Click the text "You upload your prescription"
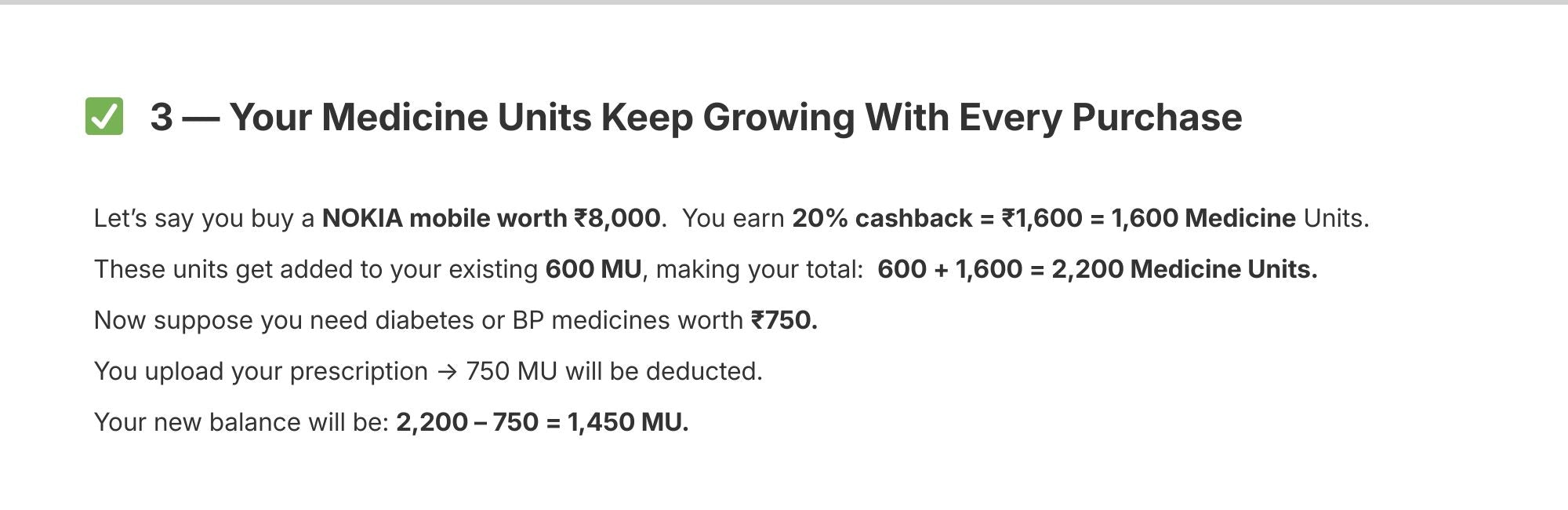 pos(260,371)
